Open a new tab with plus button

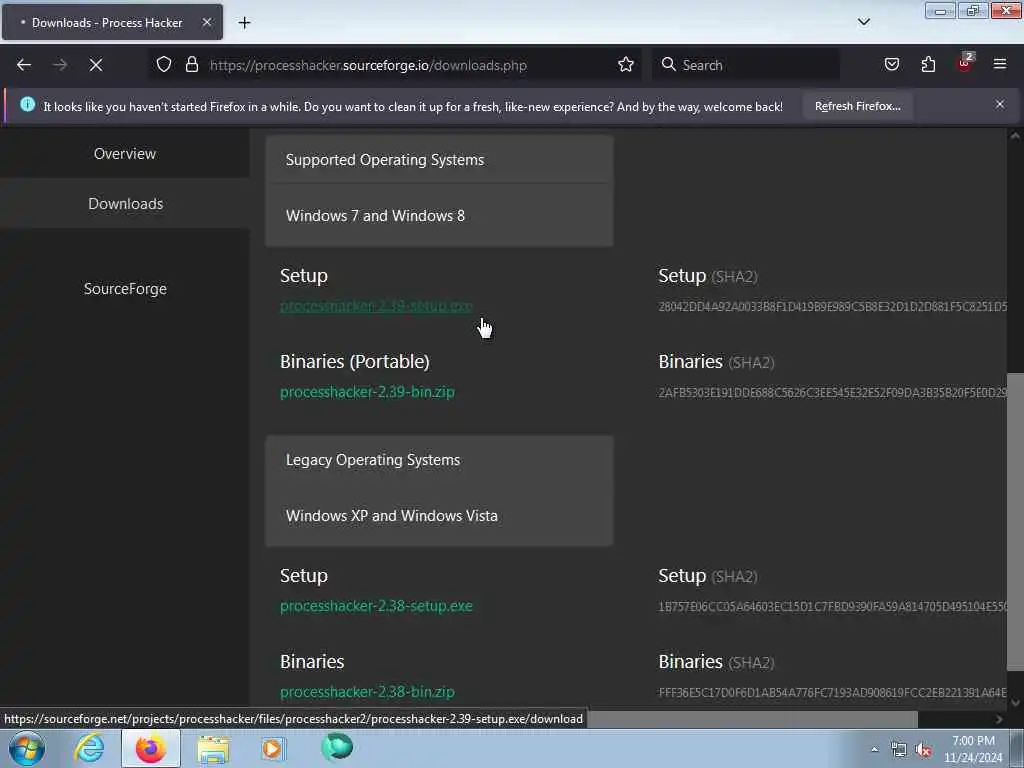point(244,23)
